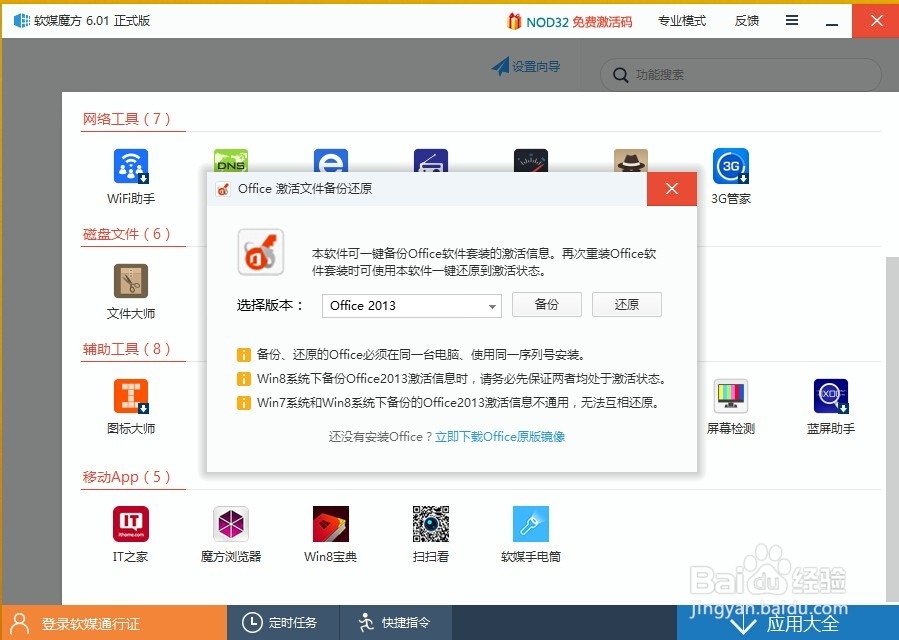Launch the blue browser 'e' network tool
The width and height of the screenshot is (899, 640).
[x=331, y=161]
